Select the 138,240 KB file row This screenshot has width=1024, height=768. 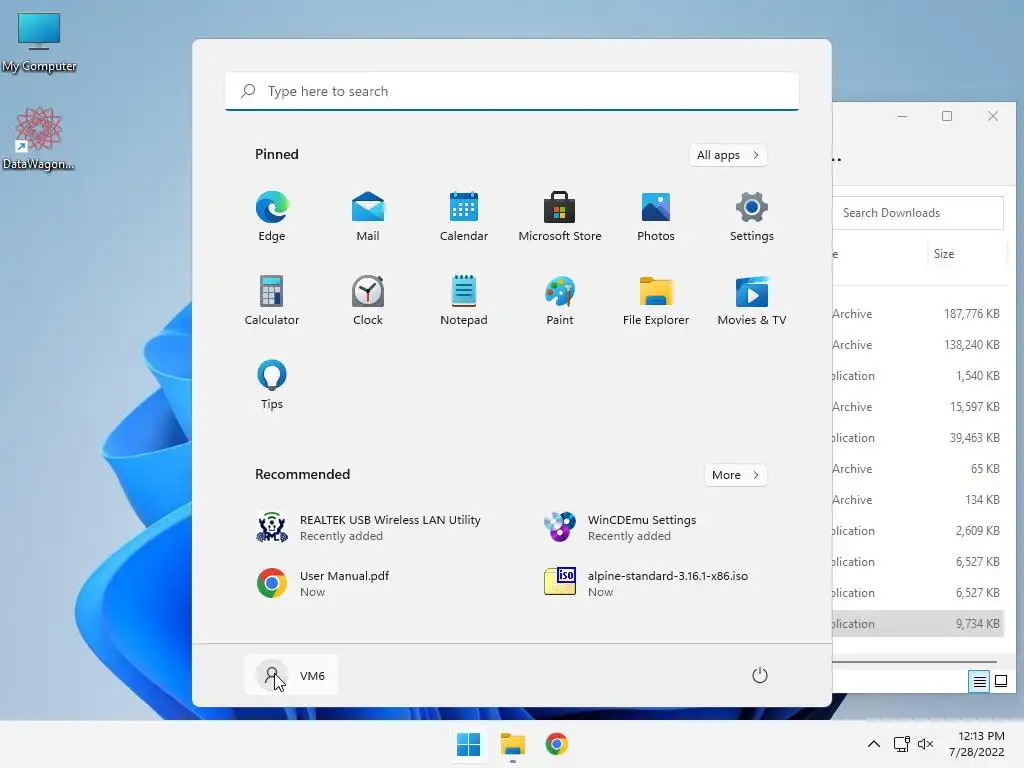pyautogui.click(x=919, y=345)
